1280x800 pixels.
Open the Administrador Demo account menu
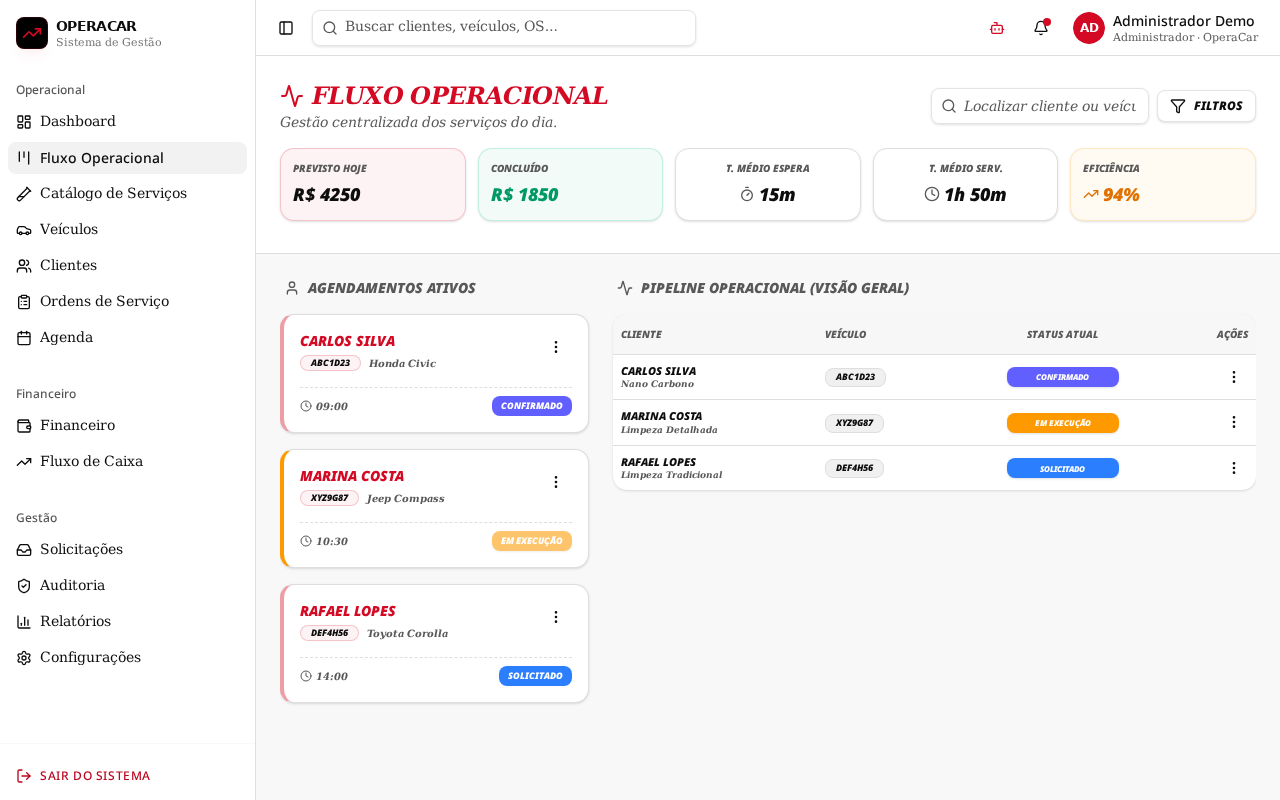coord(1166,28)
